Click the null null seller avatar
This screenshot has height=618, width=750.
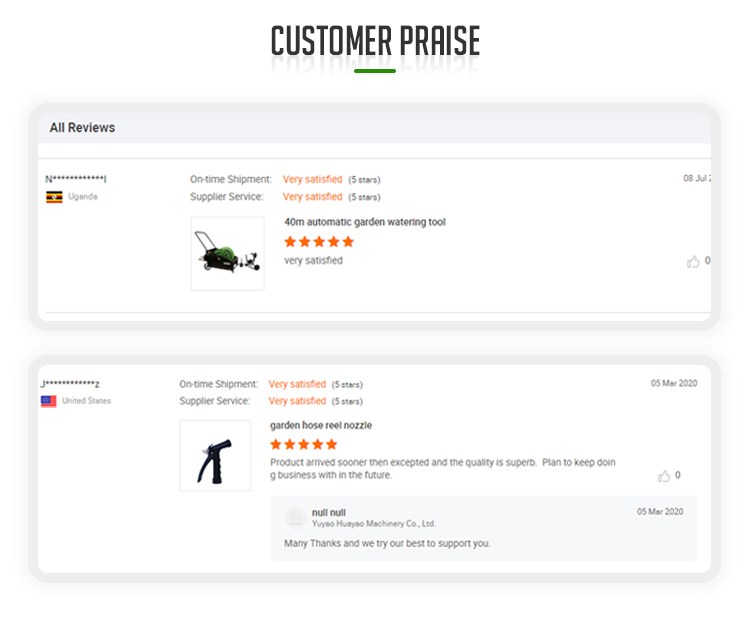(x=295, y=518)
